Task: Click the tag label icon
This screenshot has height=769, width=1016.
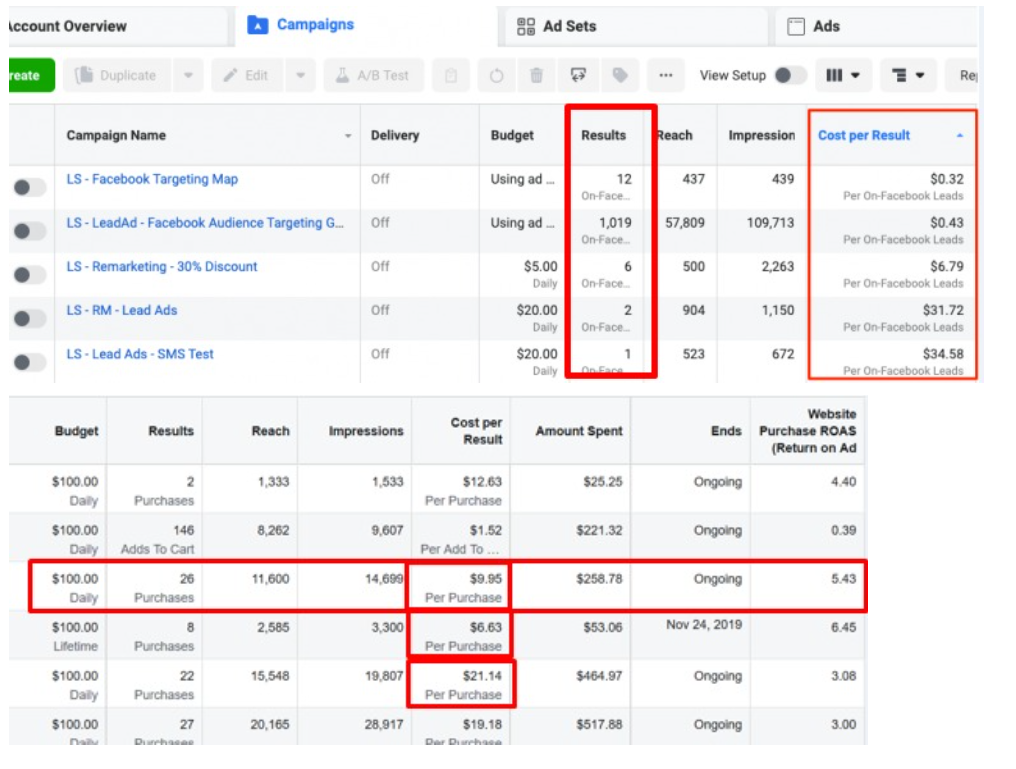Action: click(x=620, y=75)
